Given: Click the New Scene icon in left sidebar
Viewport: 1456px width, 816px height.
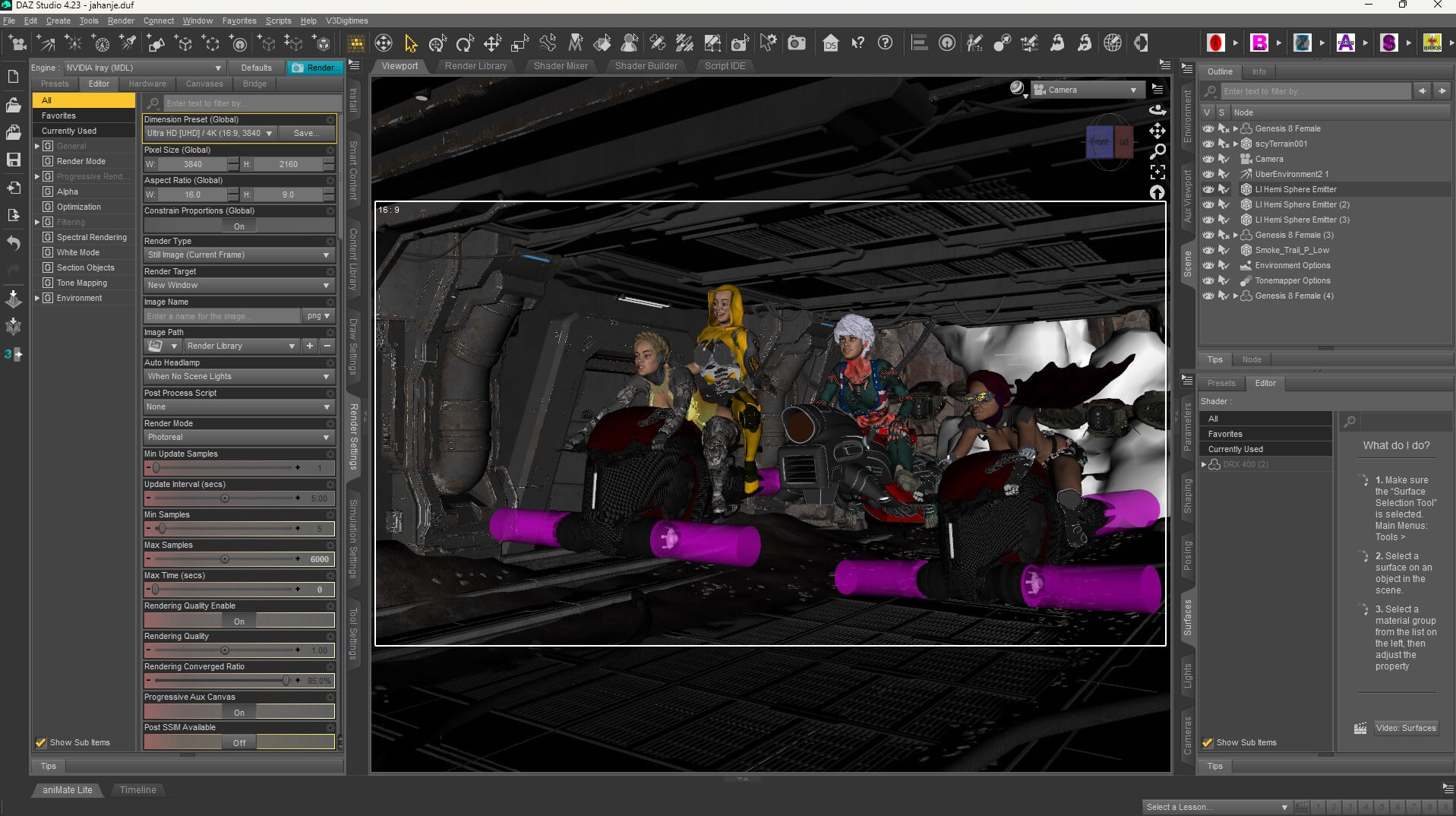Looking at the screenshot, I should pyautogui.click(x=13, y=77).
